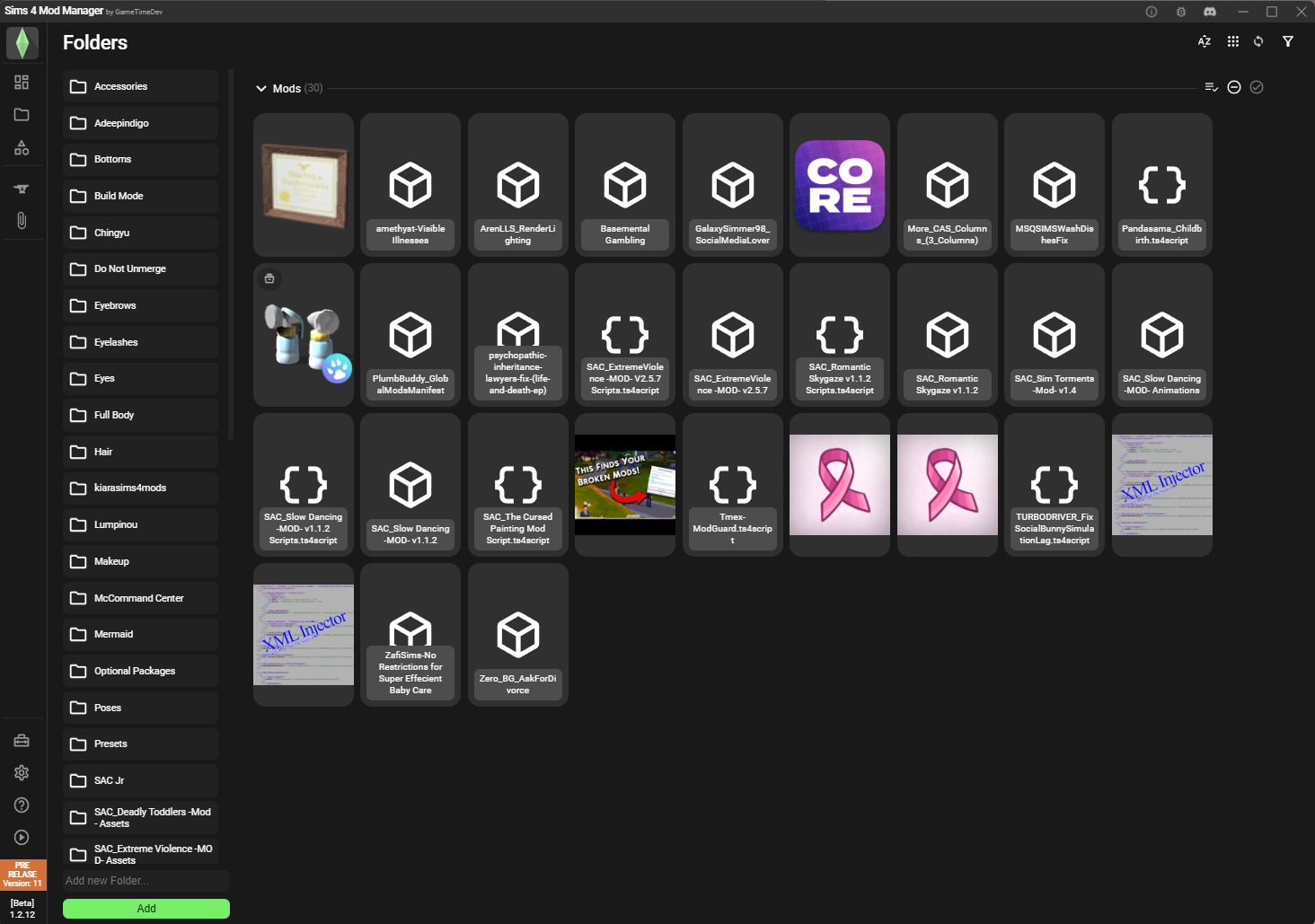Open the Eyelashes folder

[x=141, y=342]
